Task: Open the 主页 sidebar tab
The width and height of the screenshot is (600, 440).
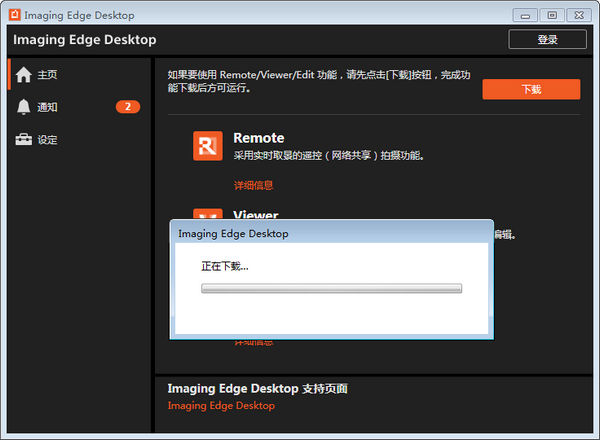Action: click(47, 74)
